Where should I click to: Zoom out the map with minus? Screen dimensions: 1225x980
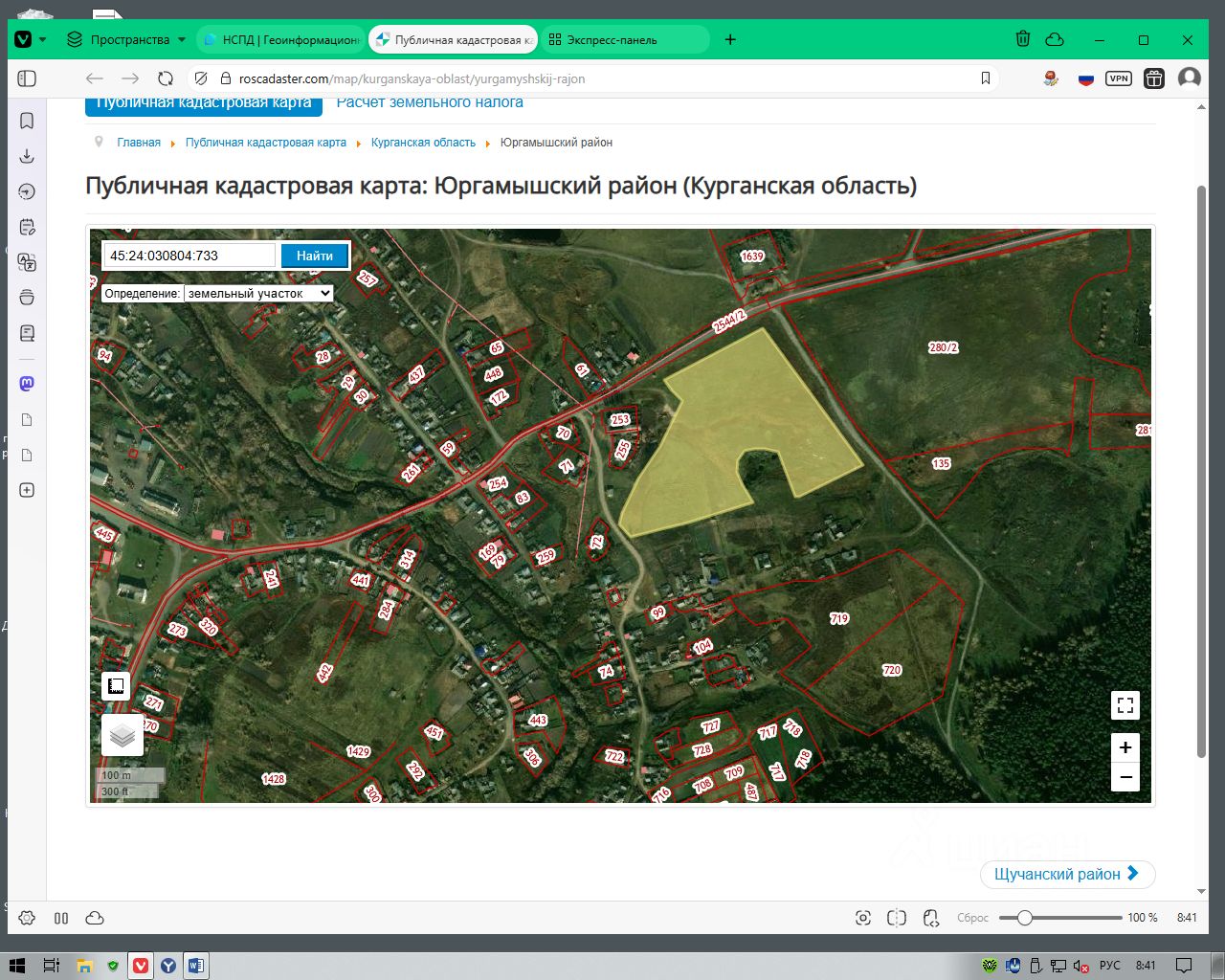click(x=1125, y=777)
